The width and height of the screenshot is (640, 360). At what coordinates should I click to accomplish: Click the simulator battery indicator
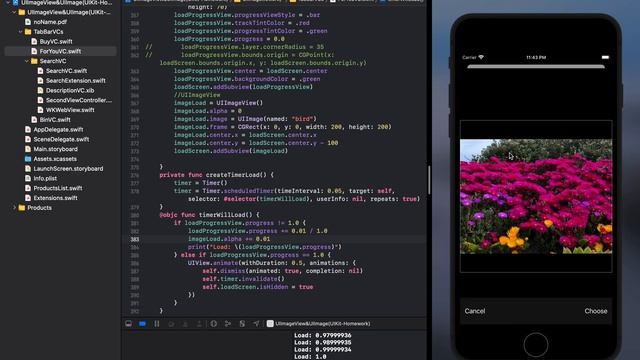tap(605, 57)
